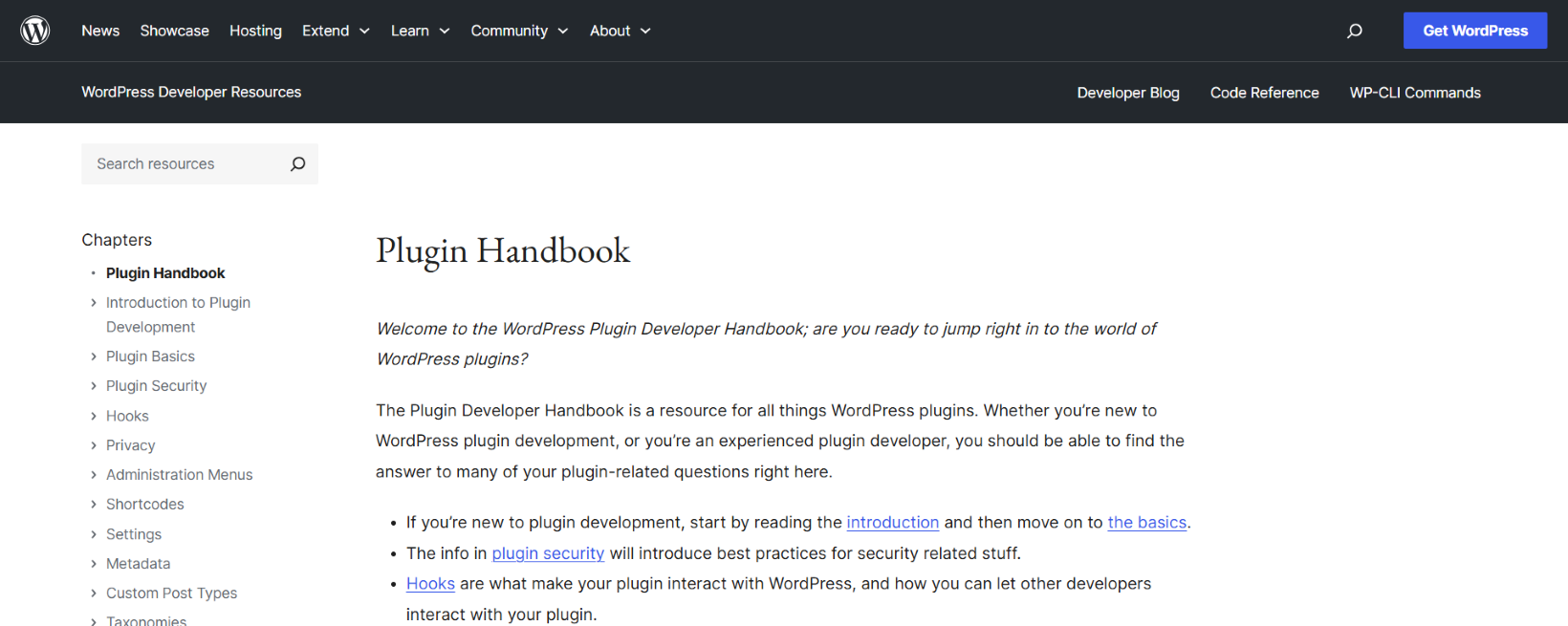Click the Get WordPress button
Image resolution: width=1568 pixels, height=626 pixels.
(1475, 31)
